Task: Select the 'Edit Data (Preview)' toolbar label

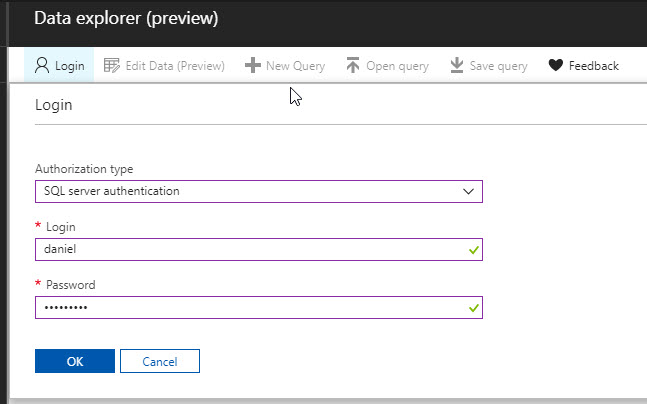Action: [x=175, y=66]
